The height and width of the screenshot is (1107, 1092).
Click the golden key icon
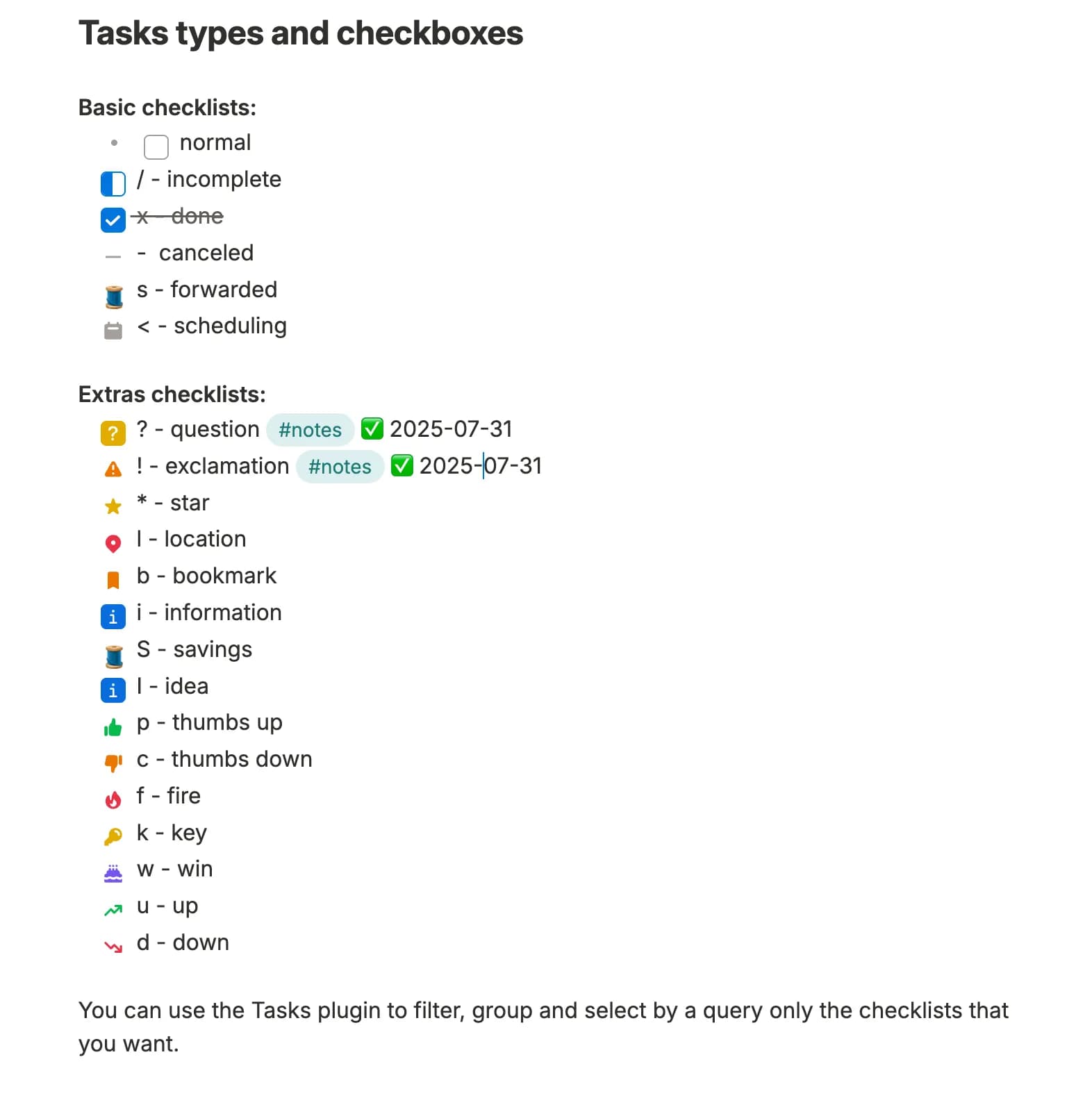tap(113, 837)
